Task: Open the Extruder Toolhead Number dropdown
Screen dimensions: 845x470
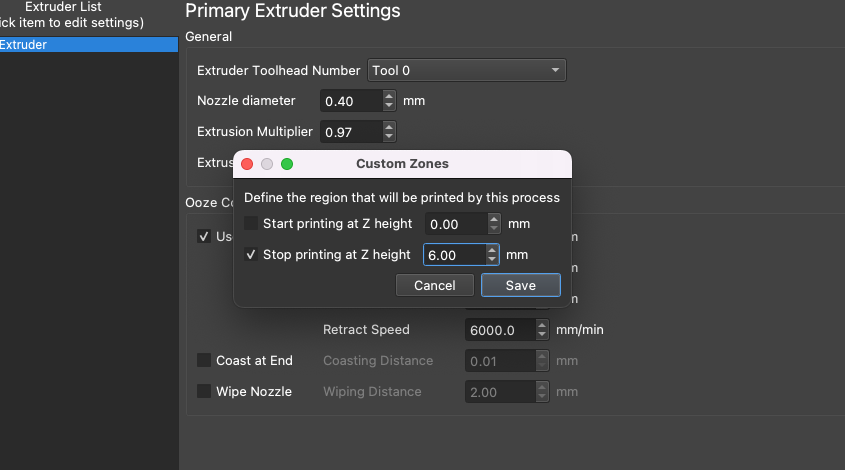Action: pos(467,70)
